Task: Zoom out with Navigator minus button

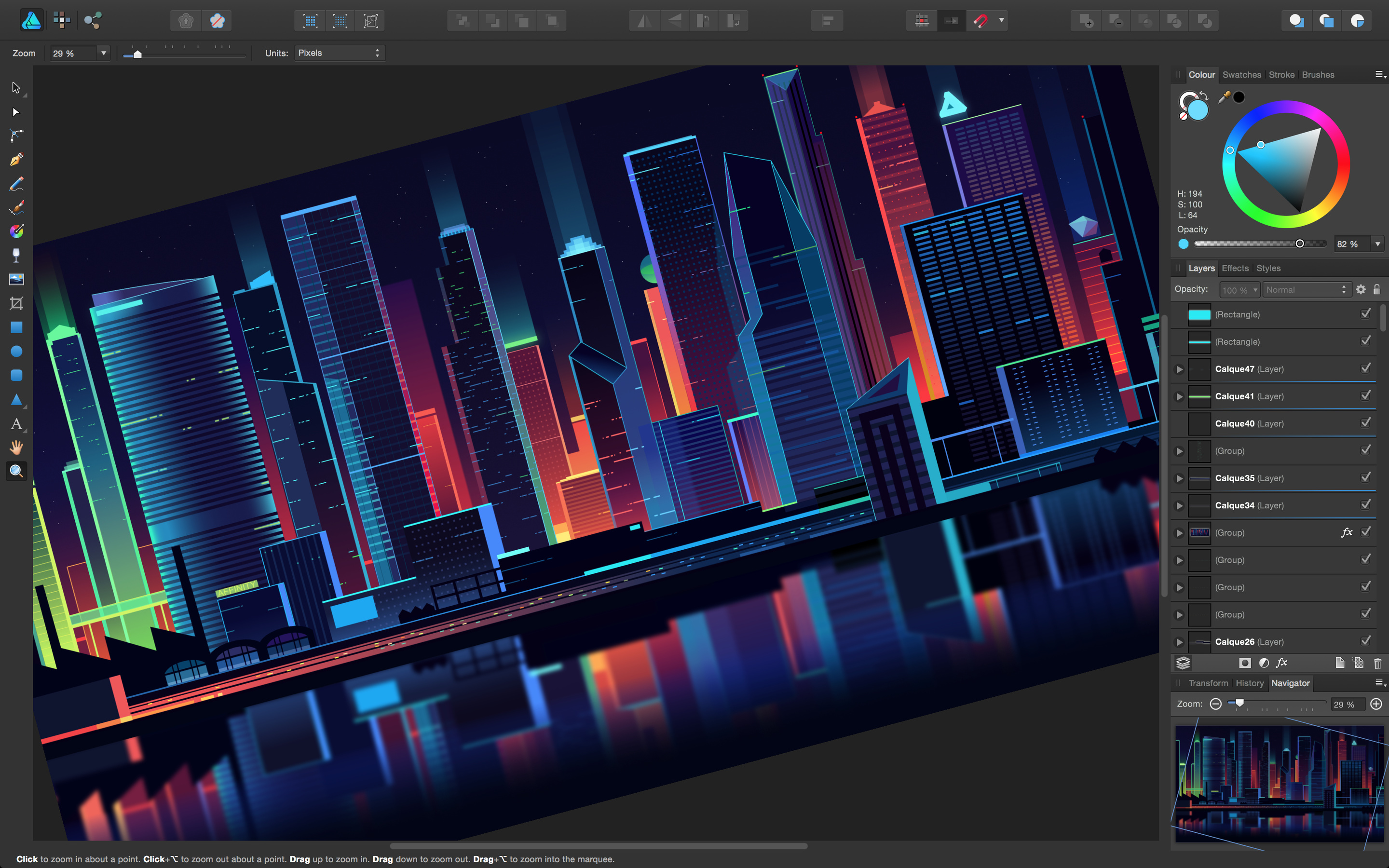Action: pos(1215,704)
